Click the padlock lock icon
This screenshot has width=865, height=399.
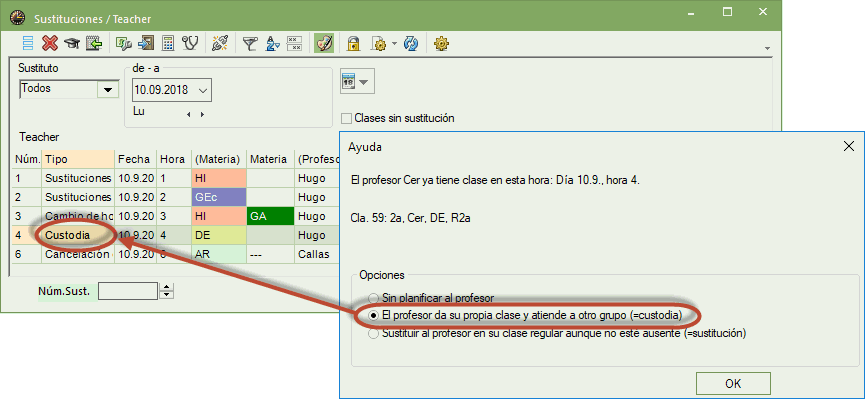pos(353,43)
